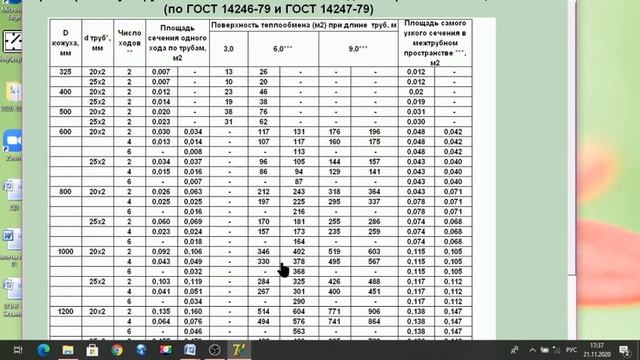The image size is (640, 360).
Task: Click the 'Площадь самого узкого сечения' header
Action: [x=435, y=42]
